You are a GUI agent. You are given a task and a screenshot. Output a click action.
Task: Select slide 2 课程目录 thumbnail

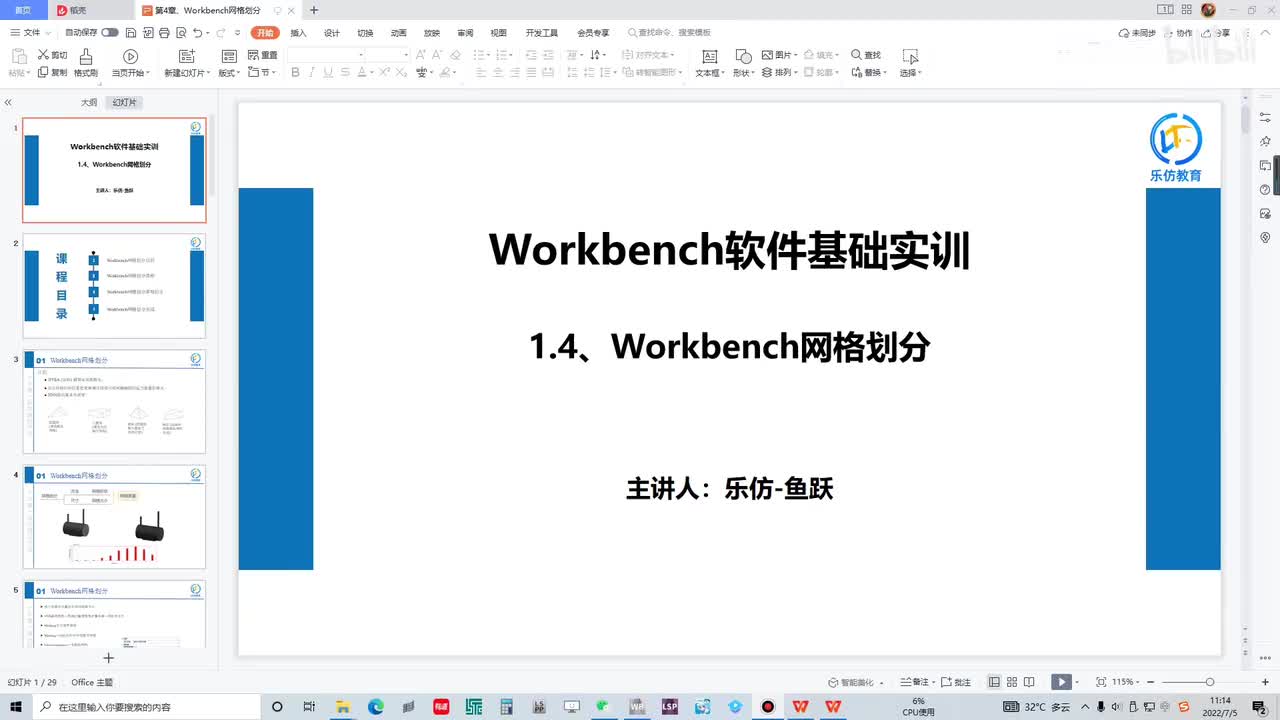point(114,286)
